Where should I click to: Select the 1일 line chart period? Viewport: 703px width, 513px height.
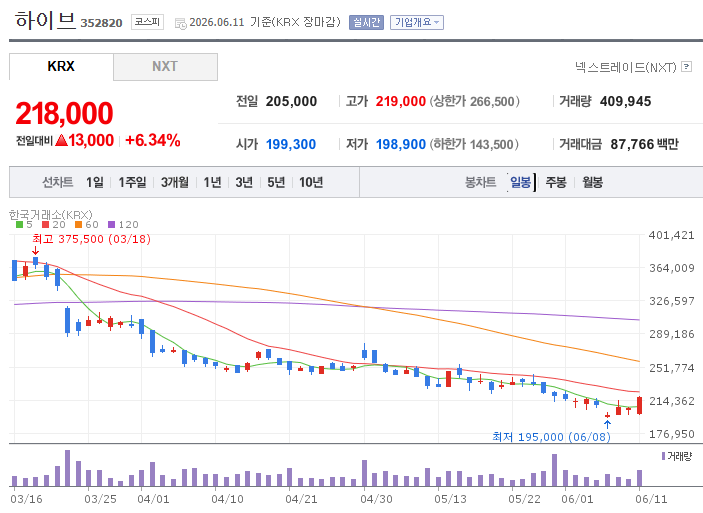pos(95,182)
